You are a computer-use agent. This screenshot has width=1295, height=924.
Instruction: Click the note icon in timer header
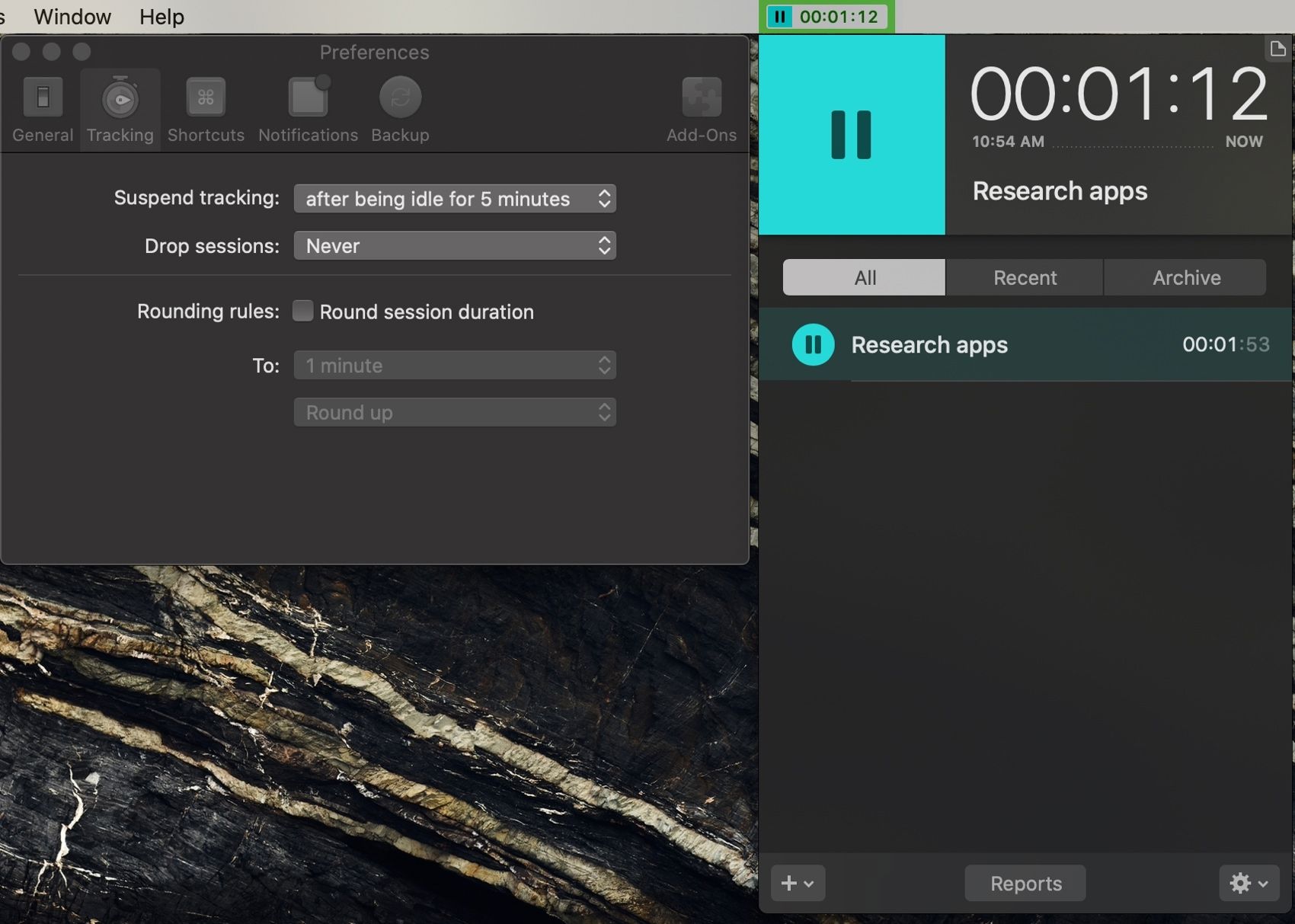[x=1277, y=50]
